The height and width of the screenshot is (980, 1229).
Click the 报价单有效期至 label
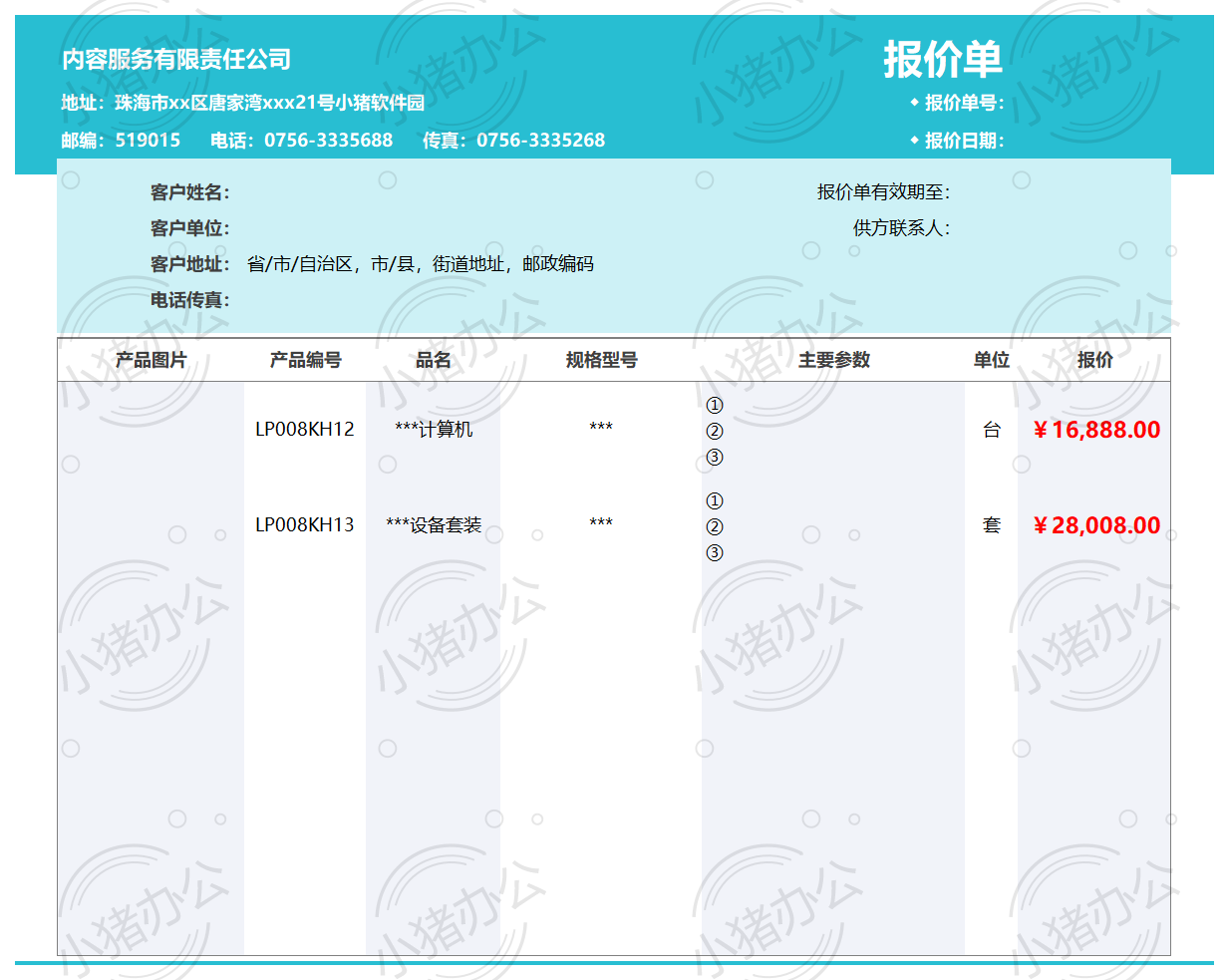point(883,192)
